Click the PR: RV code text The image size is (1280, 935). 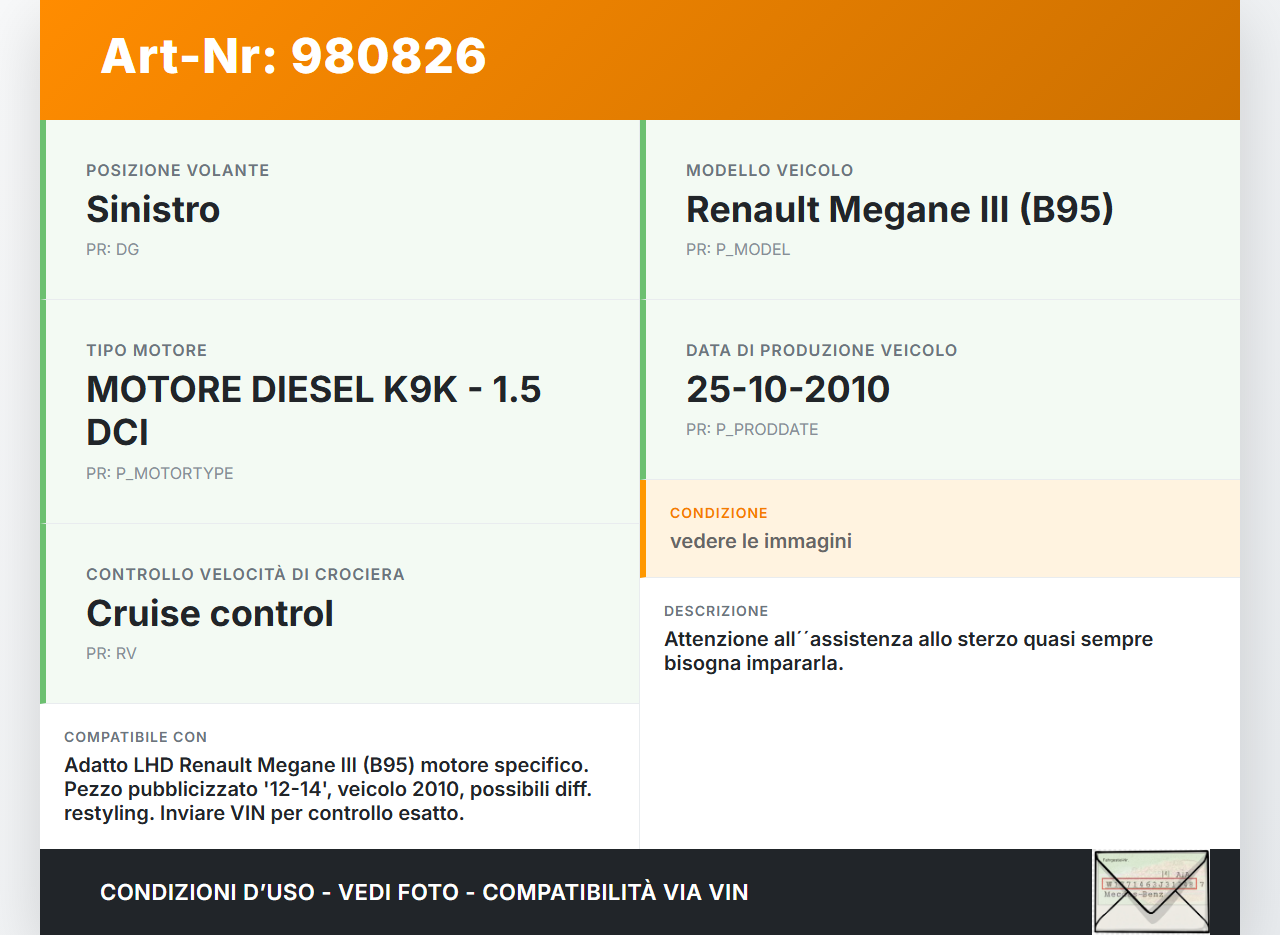coord(111,653)
